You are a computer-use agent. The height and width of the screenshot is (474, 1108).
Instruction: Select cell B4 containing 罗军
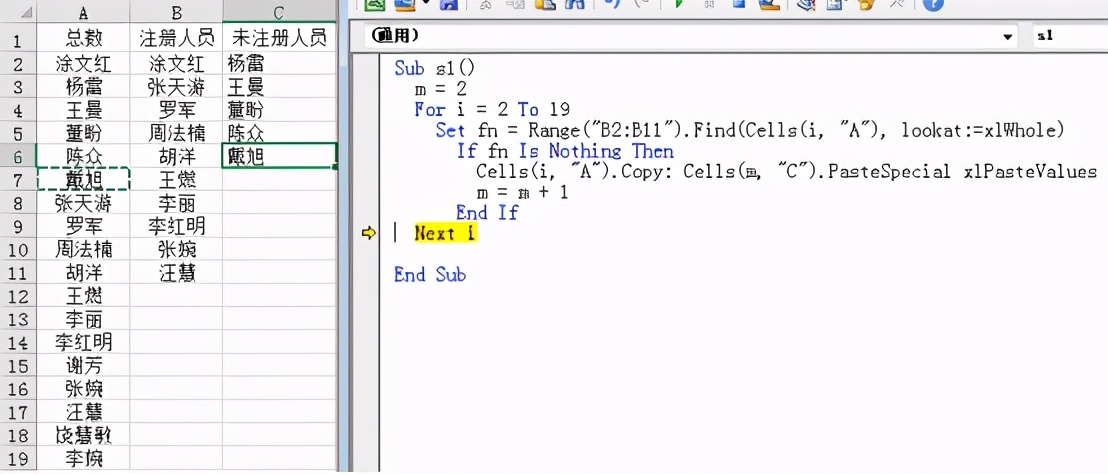176,110
